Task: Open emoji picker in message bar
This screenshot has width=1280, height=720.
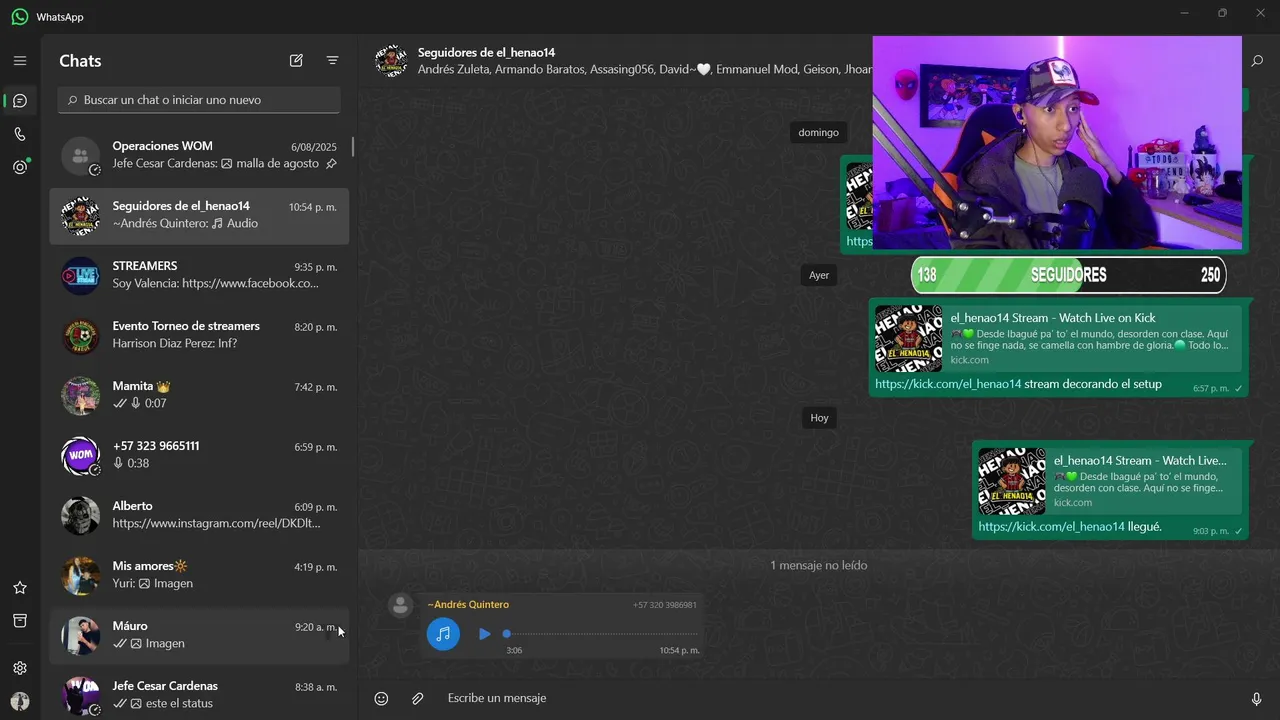Action: point(381,698)
